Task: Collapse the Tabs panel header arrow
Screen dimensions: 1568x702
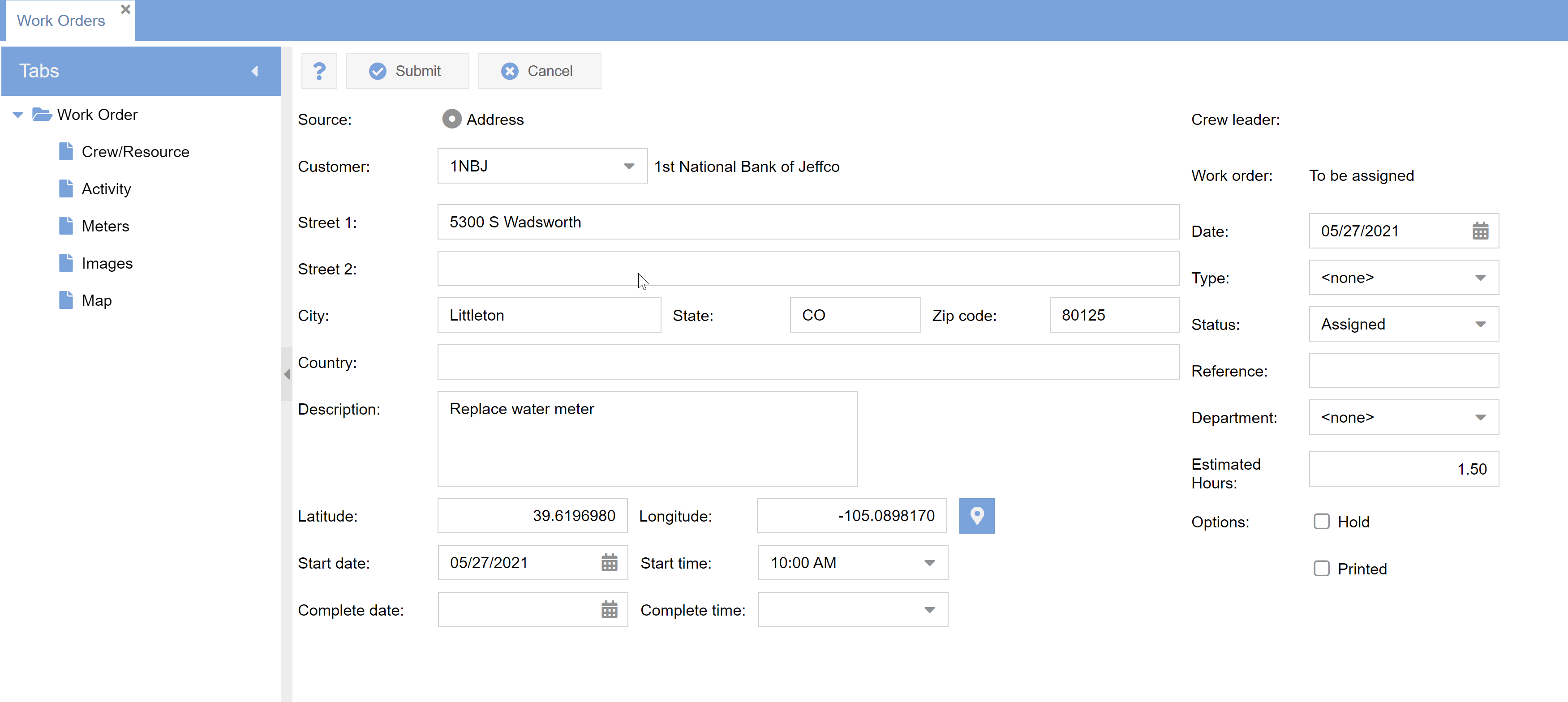Action: tap(255, 71)
